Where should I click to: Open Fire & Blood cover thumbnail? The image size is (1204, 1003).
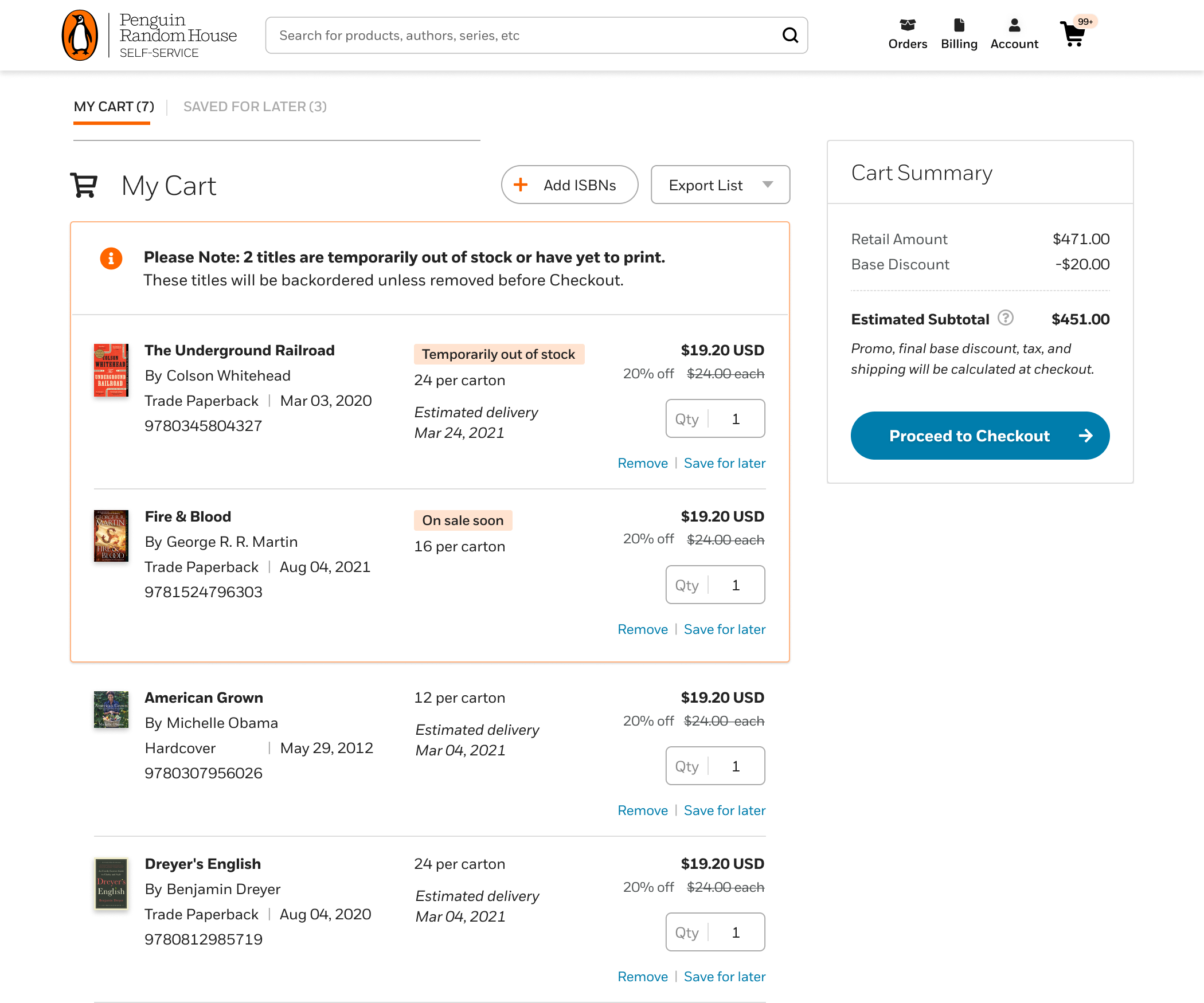[111, 536]
